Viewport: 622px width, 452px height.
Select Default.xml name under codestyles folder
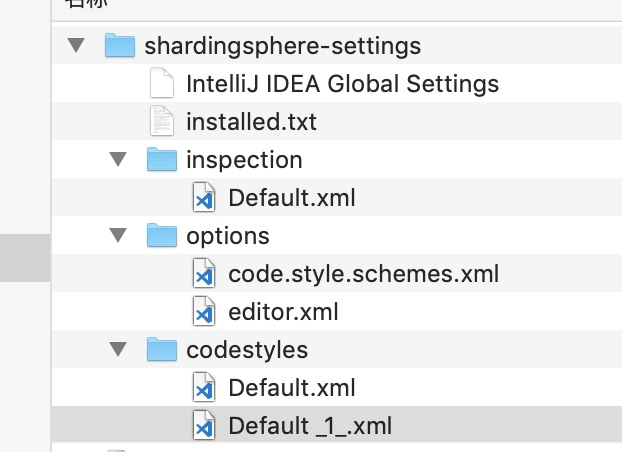(292, 388)
